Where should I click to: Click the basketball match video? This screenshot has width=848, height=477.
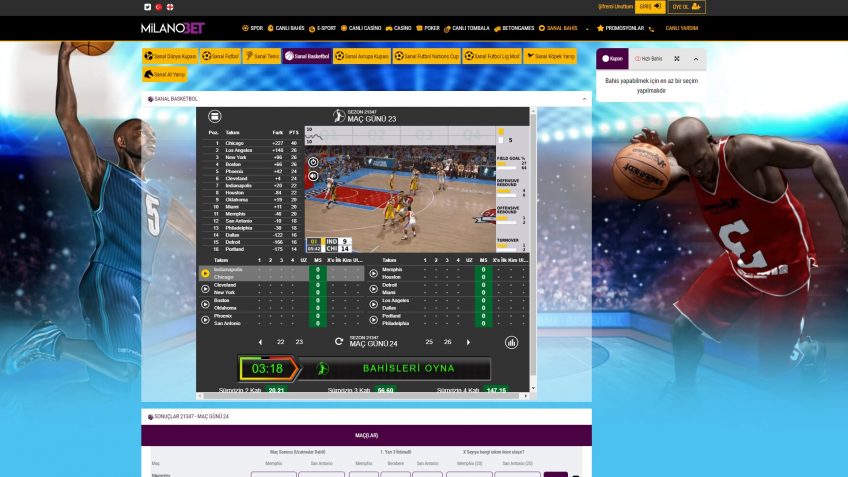pos(400,198)
